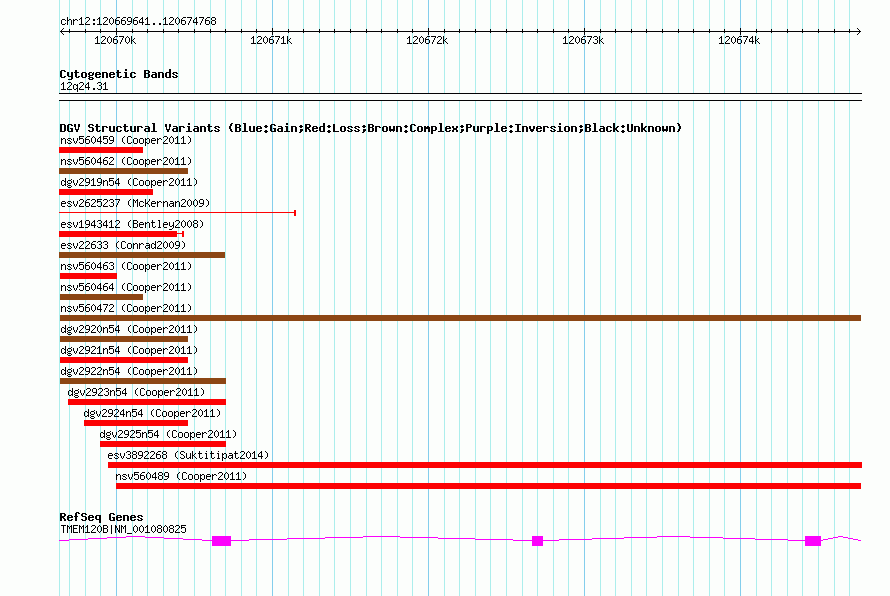Click the dgv2925n54 (Cooper2011) label
The image size is (890, 596).
168,434
